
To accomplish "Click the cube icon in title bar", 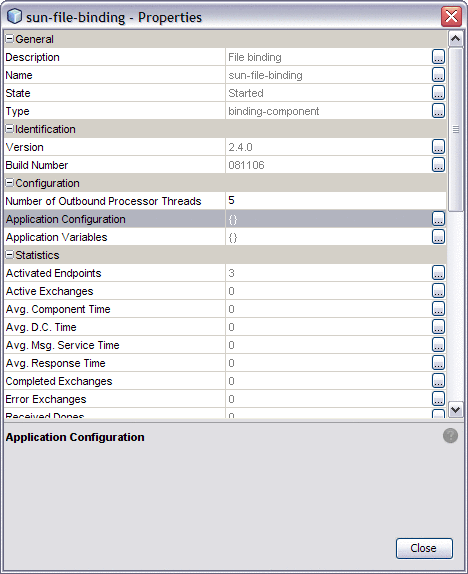I will click(14, 16).
